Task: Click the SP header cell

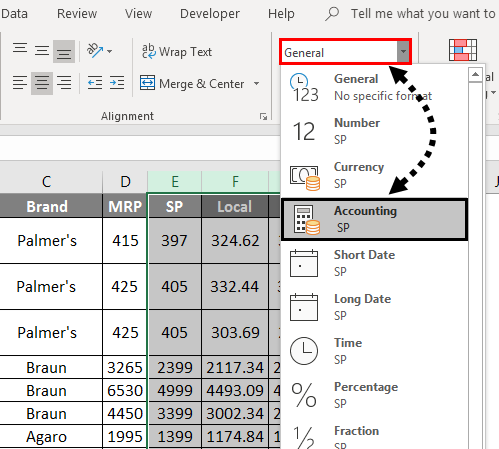Action: point(175,206)
